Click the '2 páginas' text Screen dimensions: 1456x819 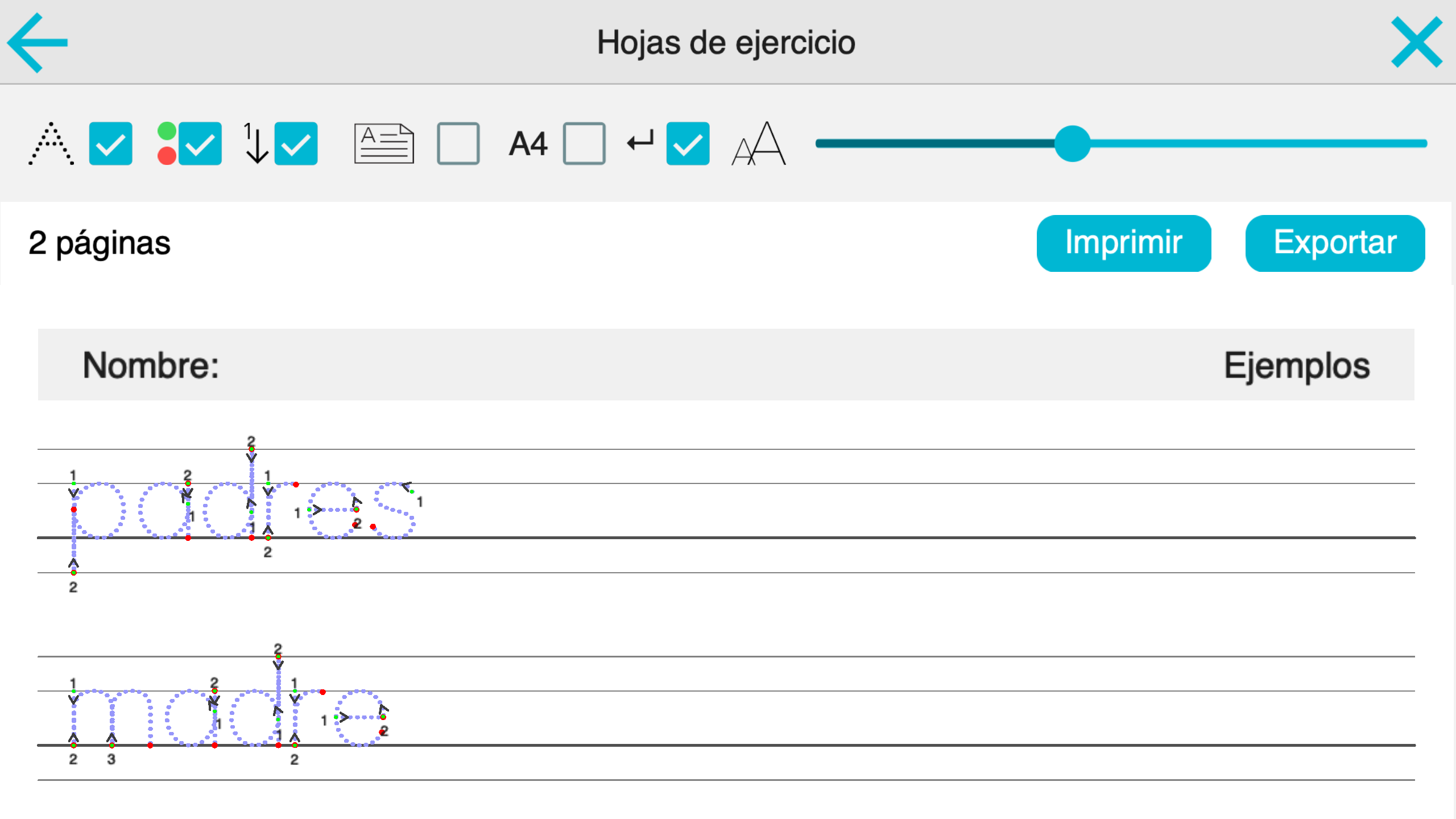tap(100, 243)
